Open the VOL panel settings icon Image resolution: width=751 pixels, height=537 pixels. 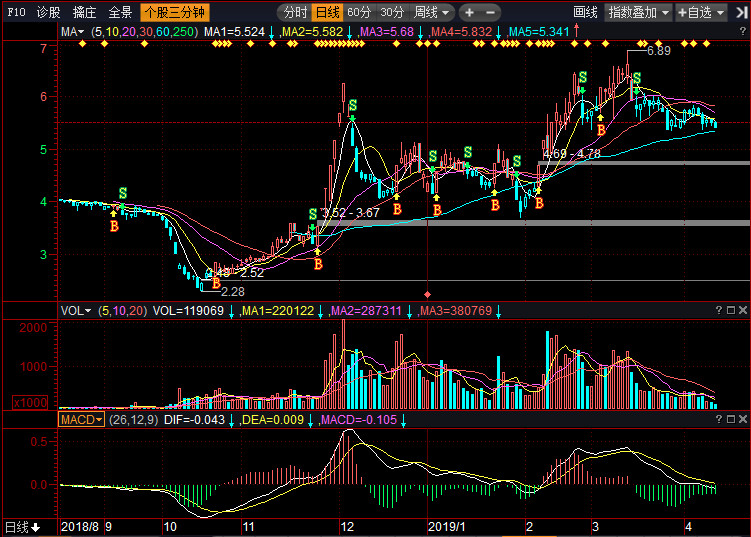pyautogui.click(x=729, y=311)
